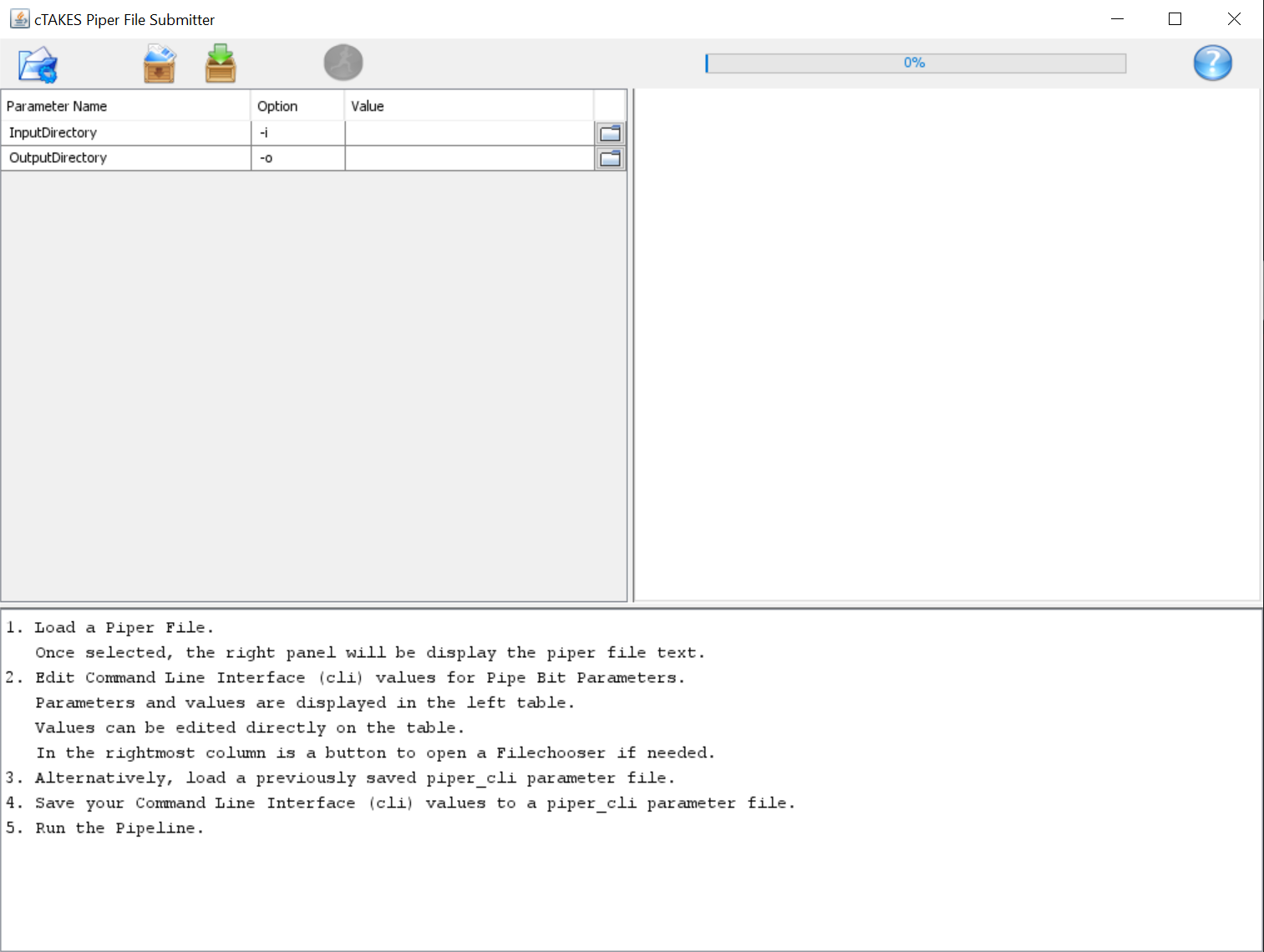This screenshot has width=1264, height=952.
Task: Select the InputDirectory parameter name cell
Action: pos(125,134)
